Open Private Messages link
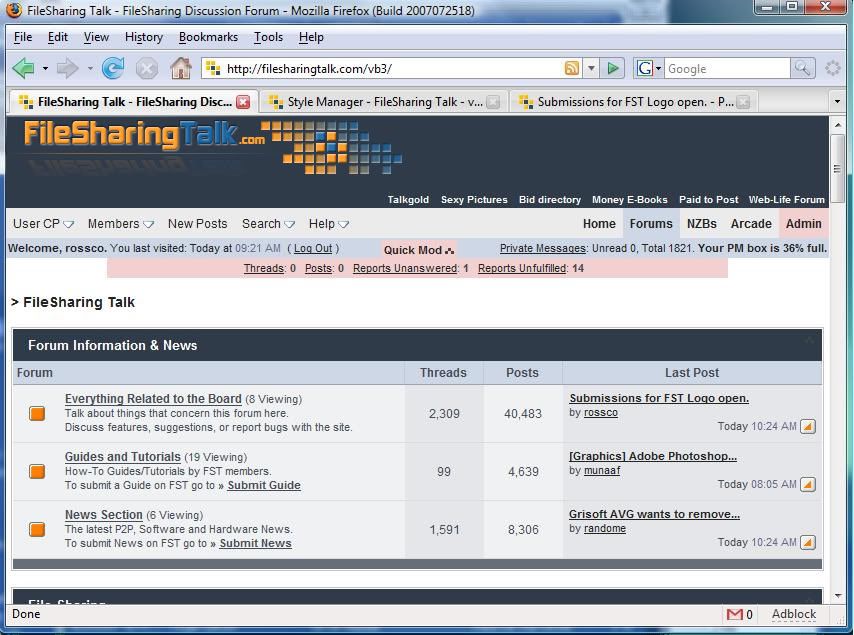Screen dimensions: 854x635 542,248
